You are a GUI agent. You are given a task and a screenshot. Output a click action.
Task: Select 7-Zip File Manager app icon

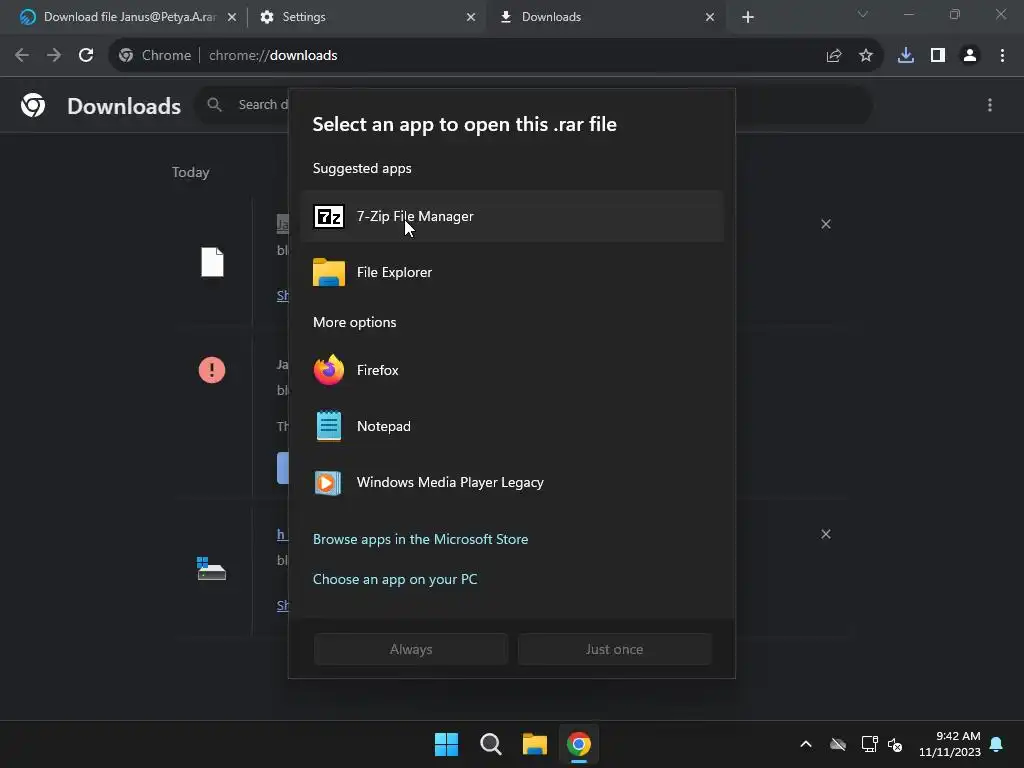point(328,216)
